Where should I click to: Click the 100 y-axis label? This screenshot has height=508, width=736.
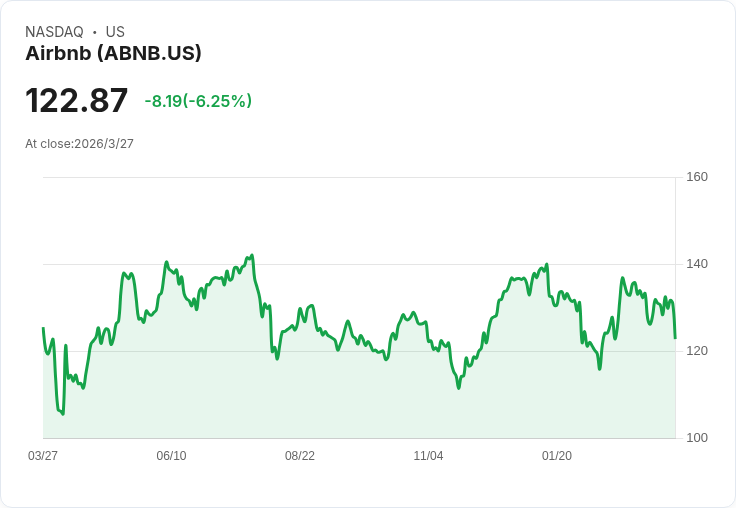tap(696, 438)
